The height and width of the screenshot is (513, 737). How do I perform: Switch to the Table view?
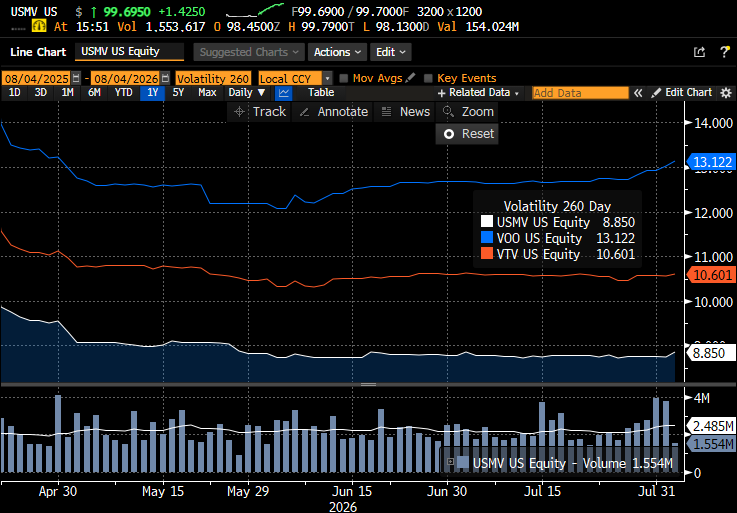click(321, 93)
